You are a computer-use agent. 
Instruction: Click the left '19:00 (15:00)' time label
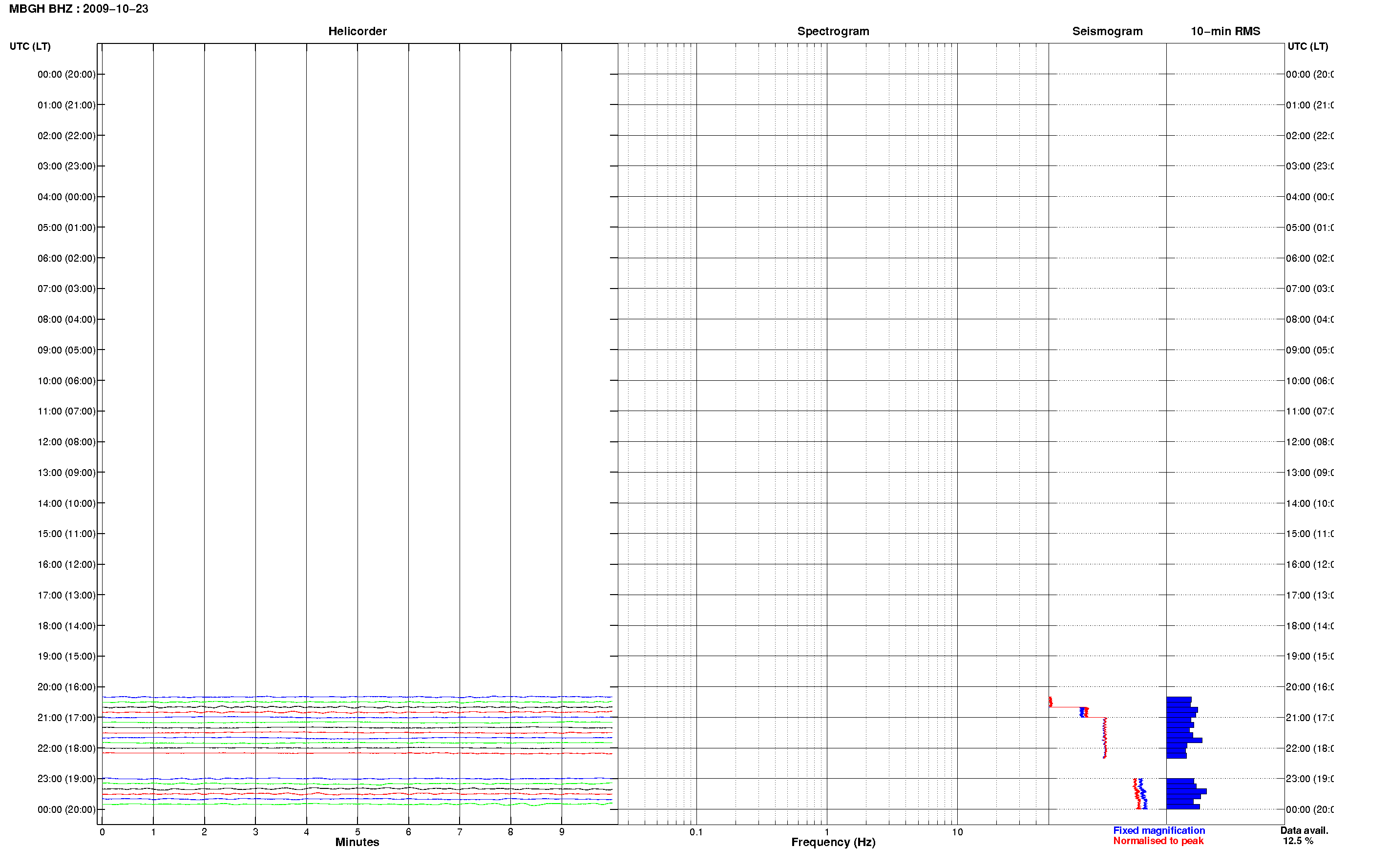66,656
